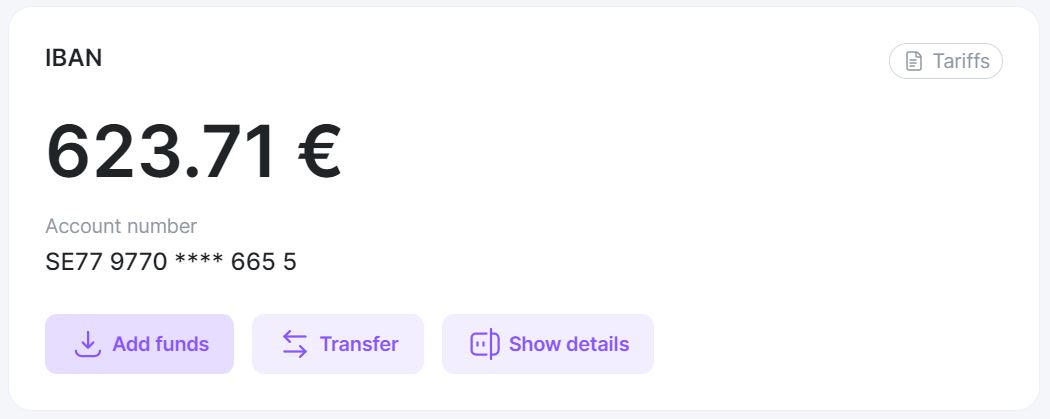Click the Tariffs text label
The image size is (1050, 419).
(961, 62)
